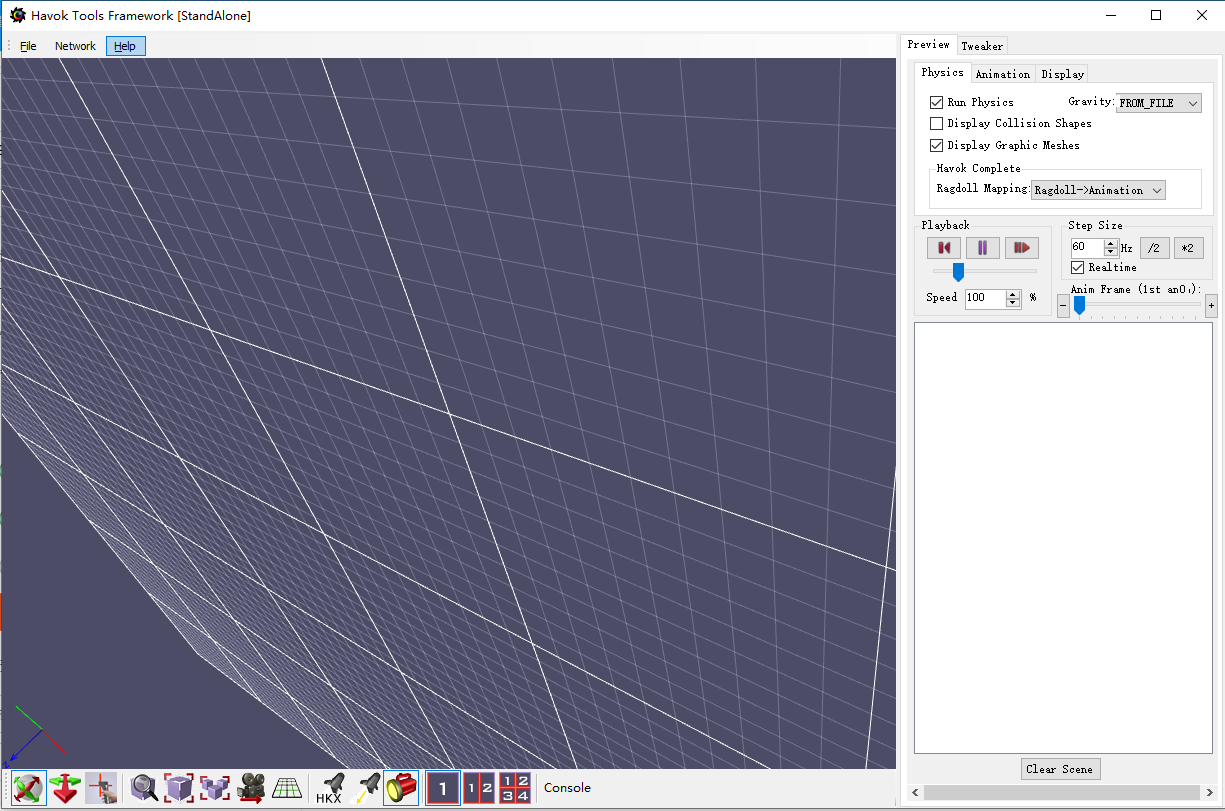Select the orbit camera navigation tool
1225x811 pixels.
[29, 788]
